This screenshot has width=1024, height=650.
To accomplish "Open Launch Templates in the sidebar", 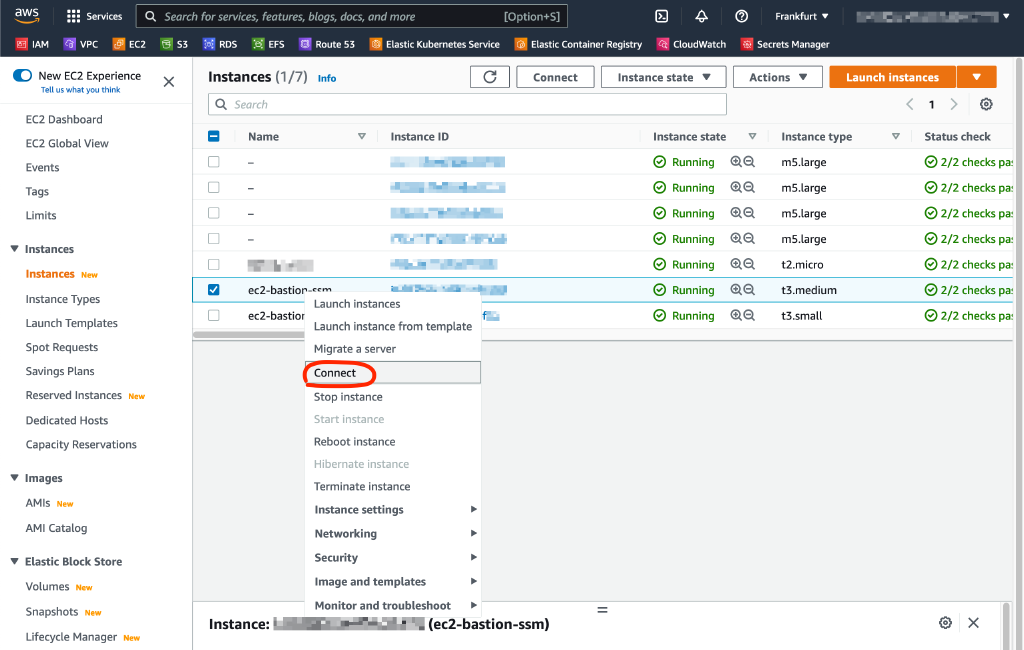I will (x=71, y=323).
